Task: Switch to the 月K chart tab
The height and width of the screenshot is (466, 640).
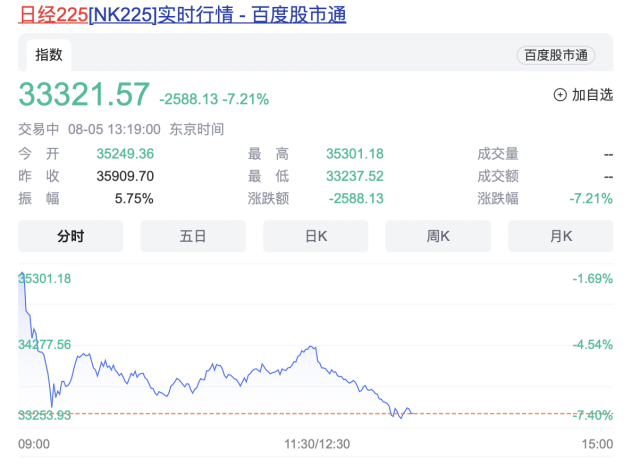Action: 561,236
